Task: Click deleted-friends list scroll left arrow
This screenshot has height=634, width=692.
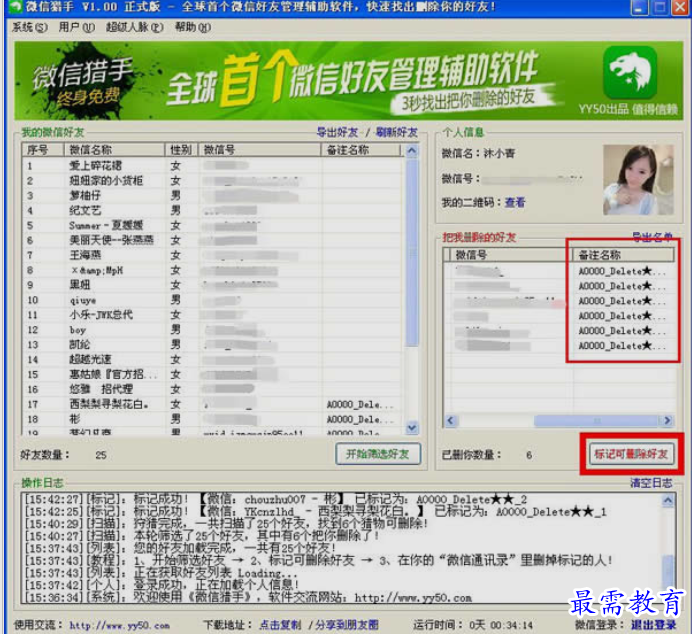Action: tap(450, 420)
